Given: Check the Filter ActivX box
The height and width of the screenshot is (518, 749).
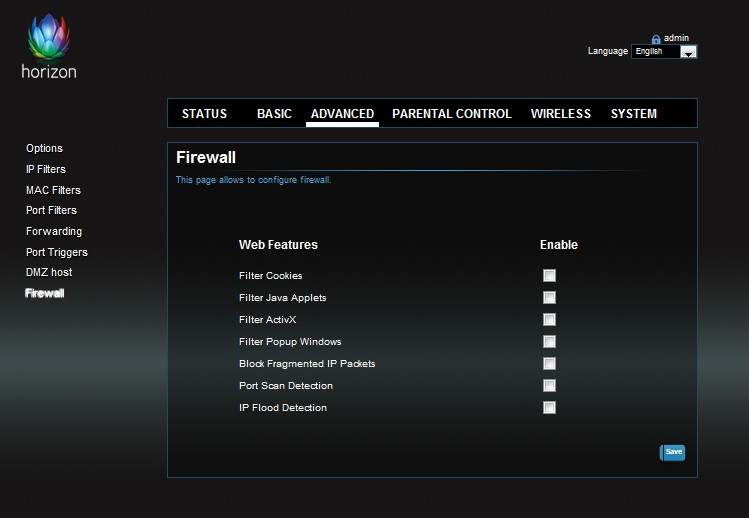Looking at the screenshot, I should [x=549, y=319].
